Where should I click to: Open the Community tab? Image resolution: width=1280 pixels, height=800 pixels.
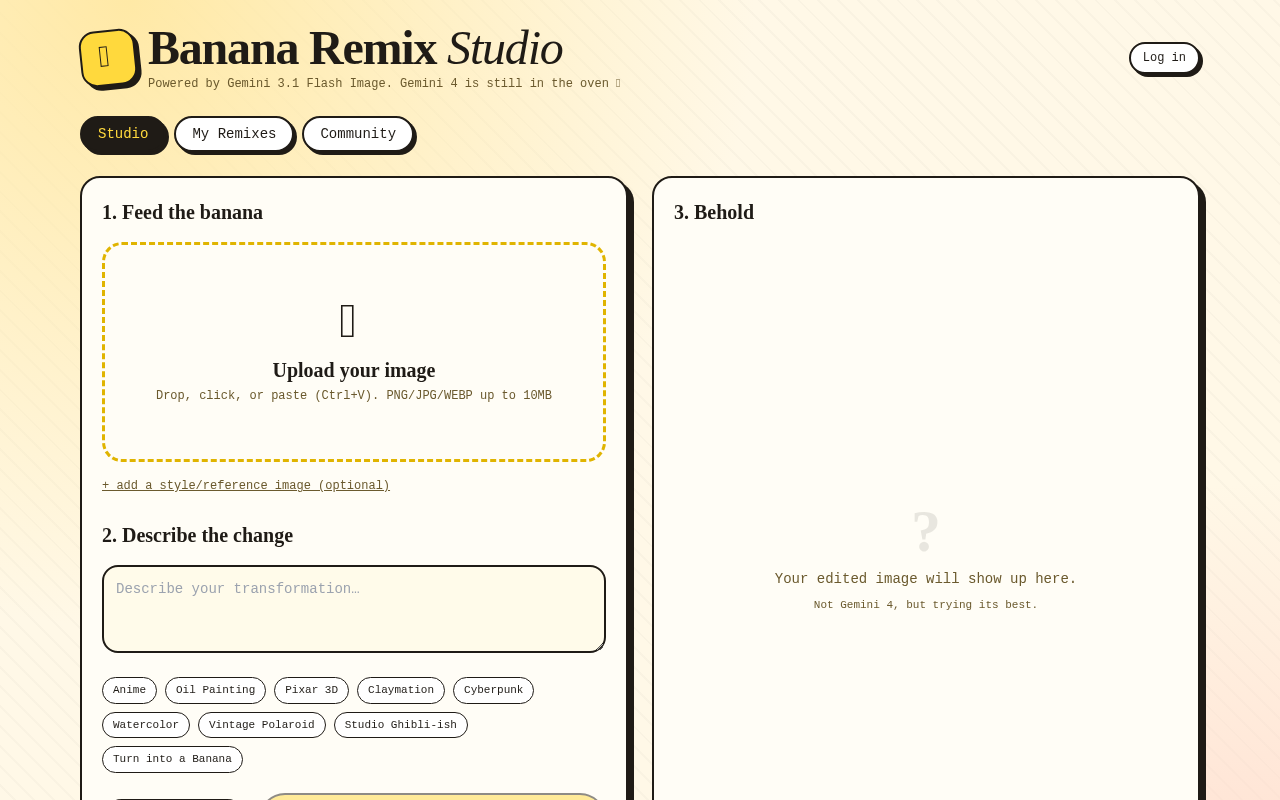point(358,134)
